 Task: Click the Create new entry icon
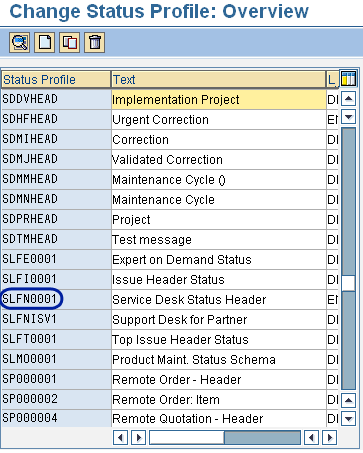pos(45,42)
